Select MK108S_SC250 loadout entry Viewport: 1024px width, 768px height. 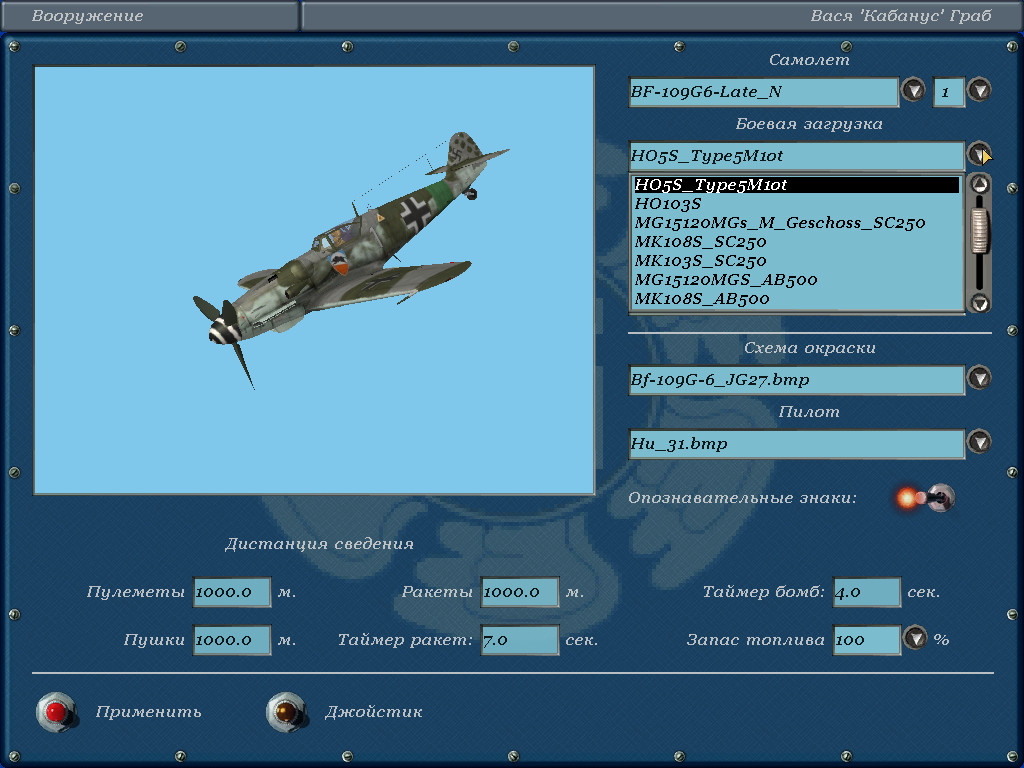(796, 242)
